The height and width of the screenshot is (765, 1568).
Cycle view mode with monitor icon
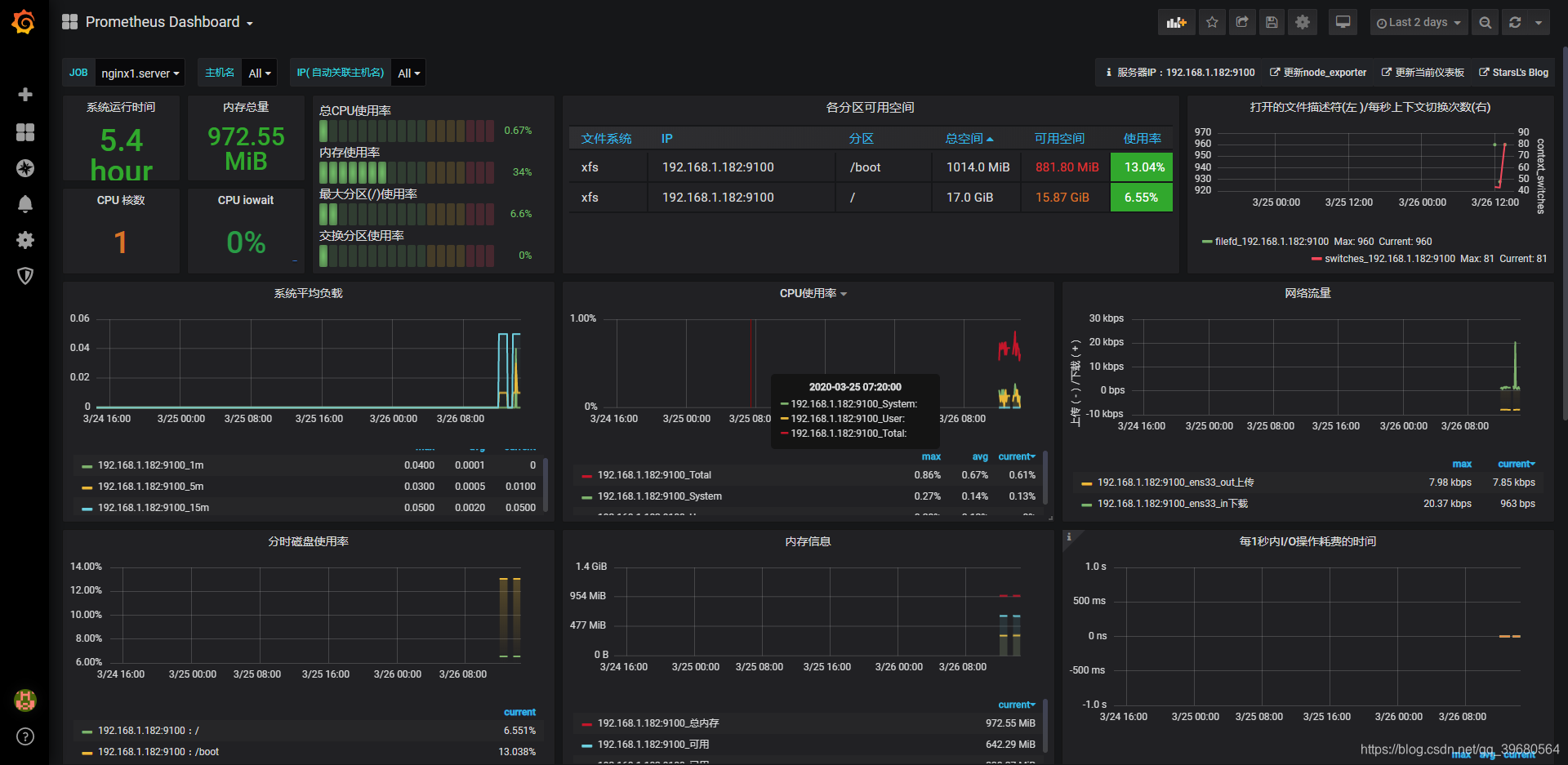tap(1343, 22)
